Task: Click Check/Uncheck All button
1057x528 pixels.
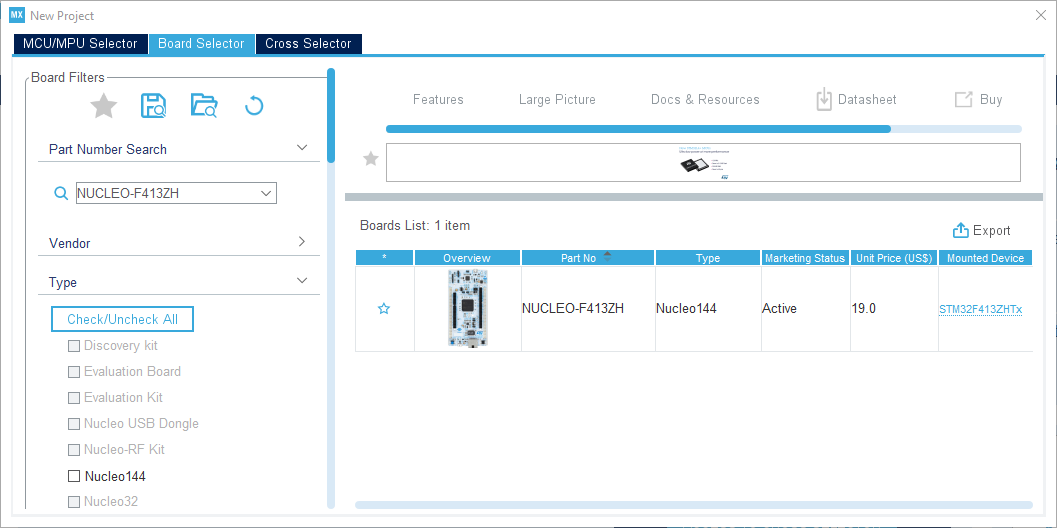Action: tap(123, 319)
